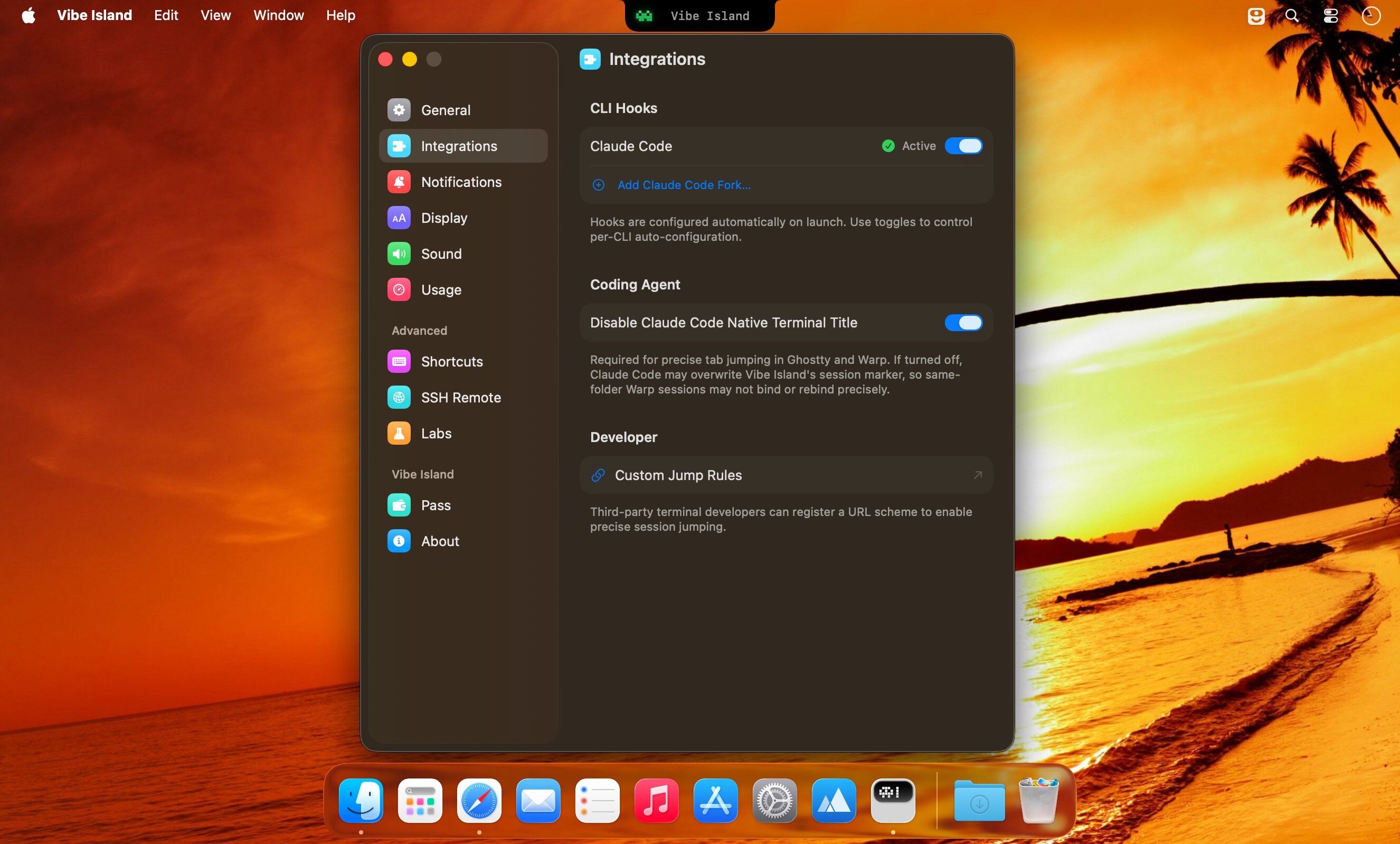Click the Downloads folder in the Dock

(979, 800)
